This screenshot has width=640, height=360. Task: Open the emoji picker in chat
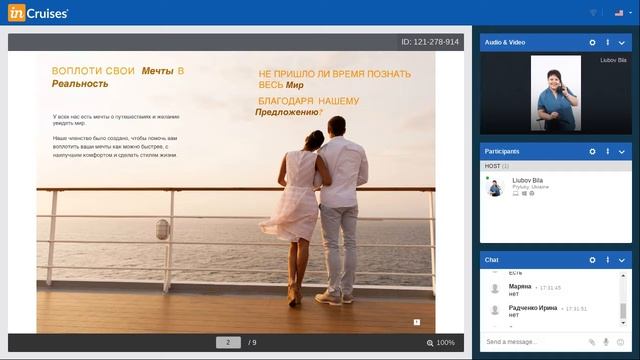pos(620,342)
